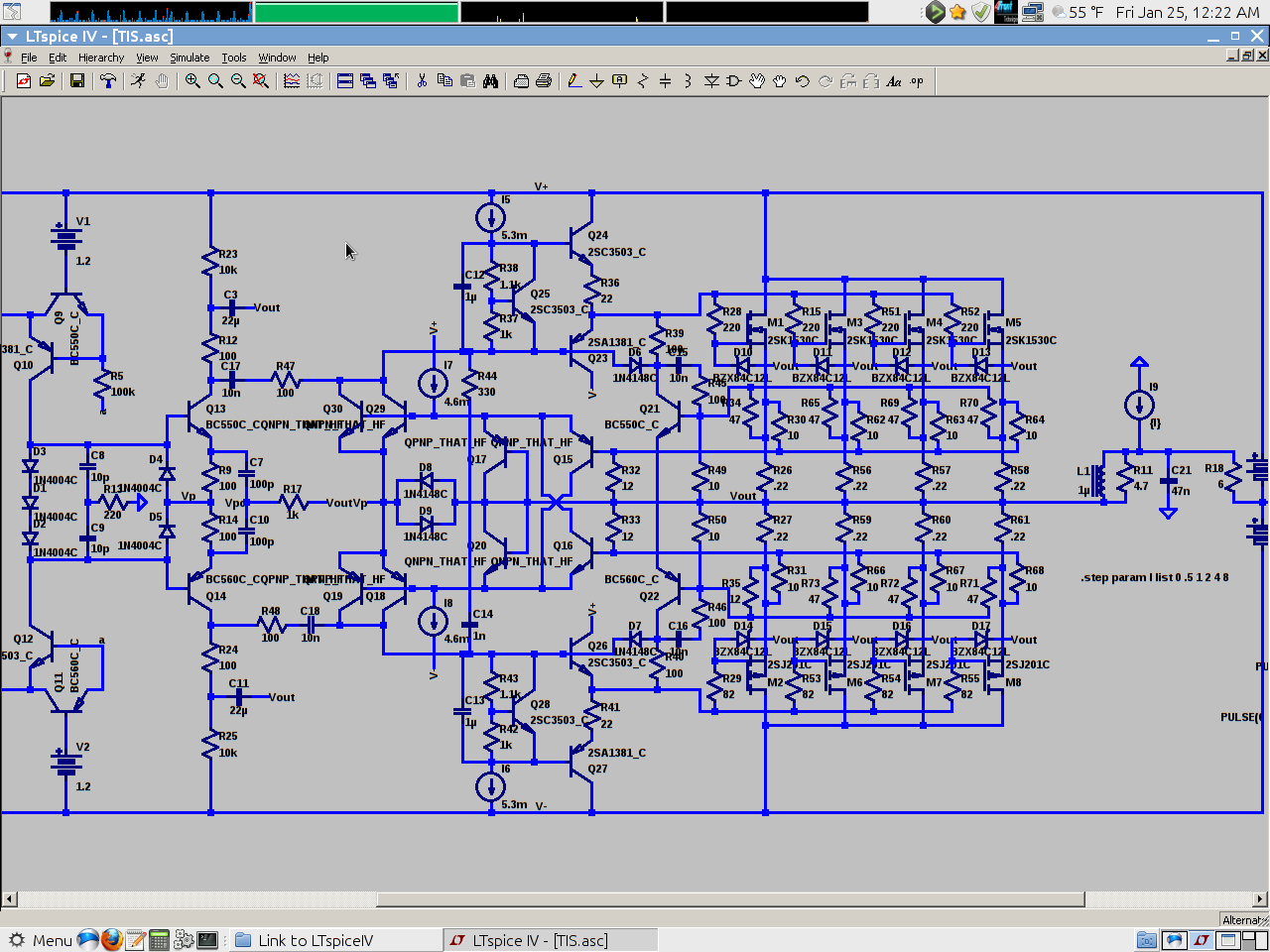This screenshot has width=1270, height=952.
Task: Open the Help menu
Action: click(317, 58)
